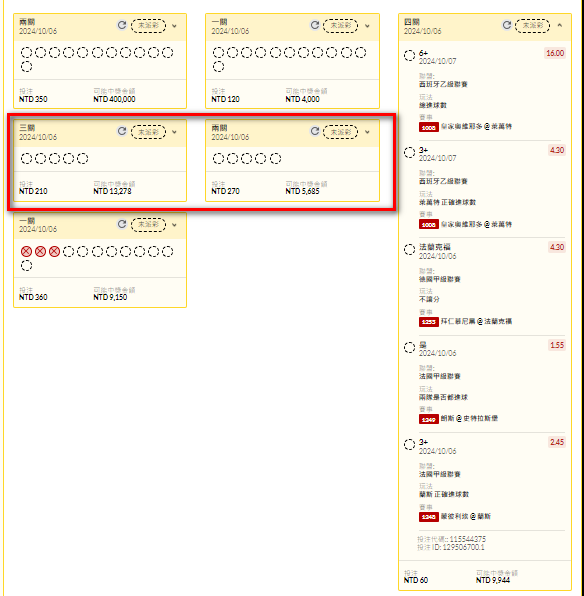
Task: Click the 4.30 odds badge on 3+ selection
Action: point(557,150)
